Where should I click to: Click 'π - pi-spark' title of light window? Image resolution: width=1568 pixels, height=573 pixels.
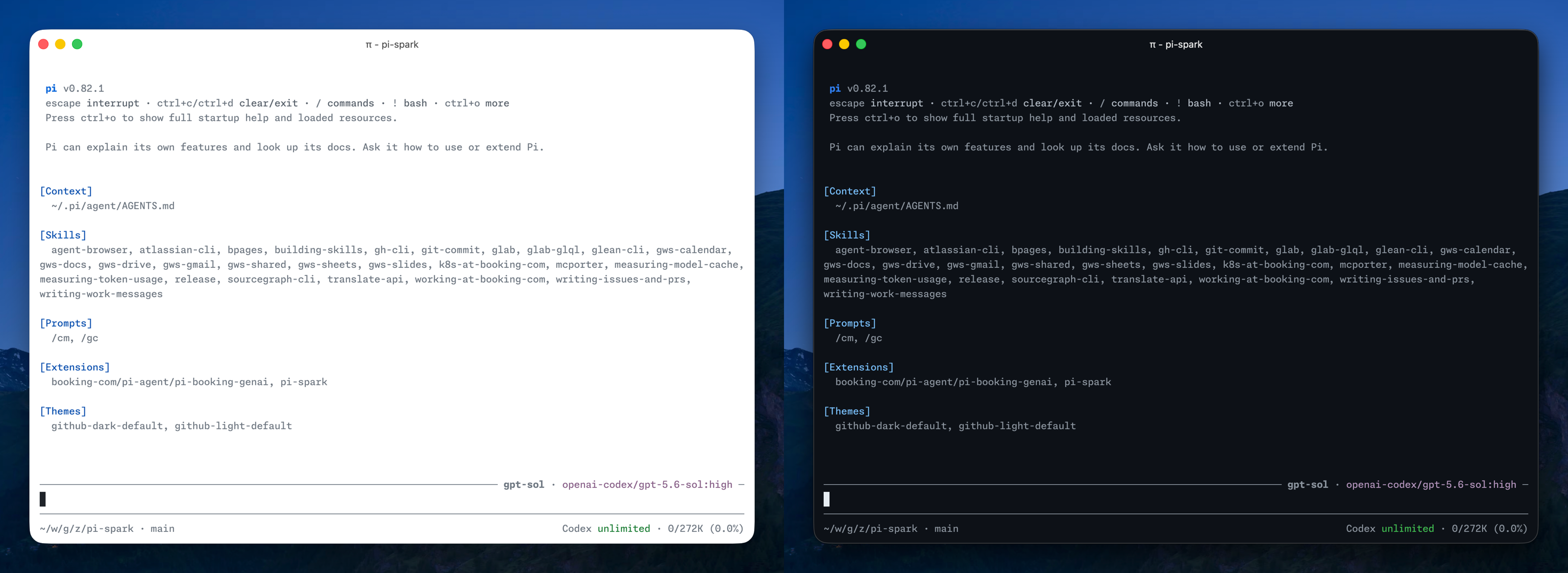click(392, 45)
